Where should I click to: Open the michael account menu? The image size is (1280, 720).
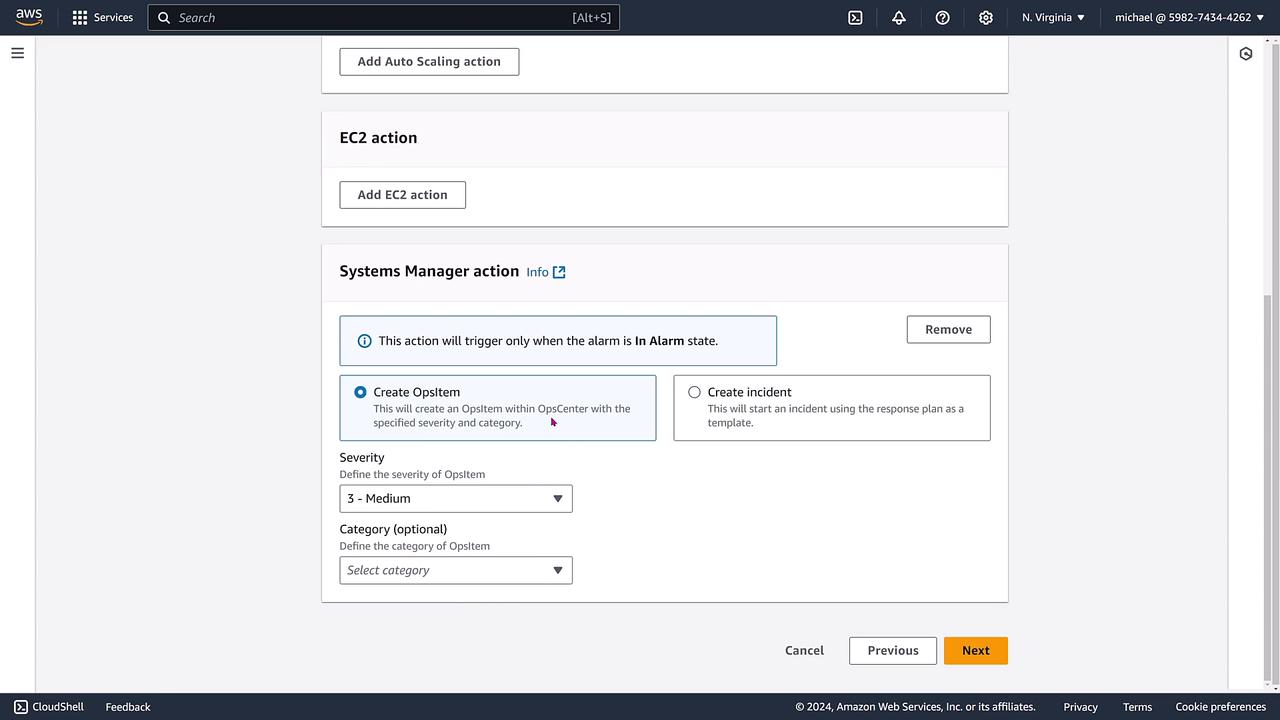(x=1189, y=18)
